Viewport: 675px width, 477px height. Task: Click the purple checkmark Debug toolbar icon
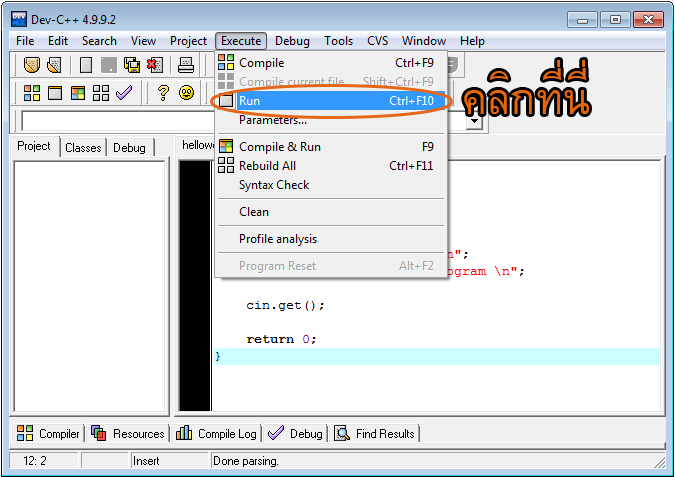(124, 93)
